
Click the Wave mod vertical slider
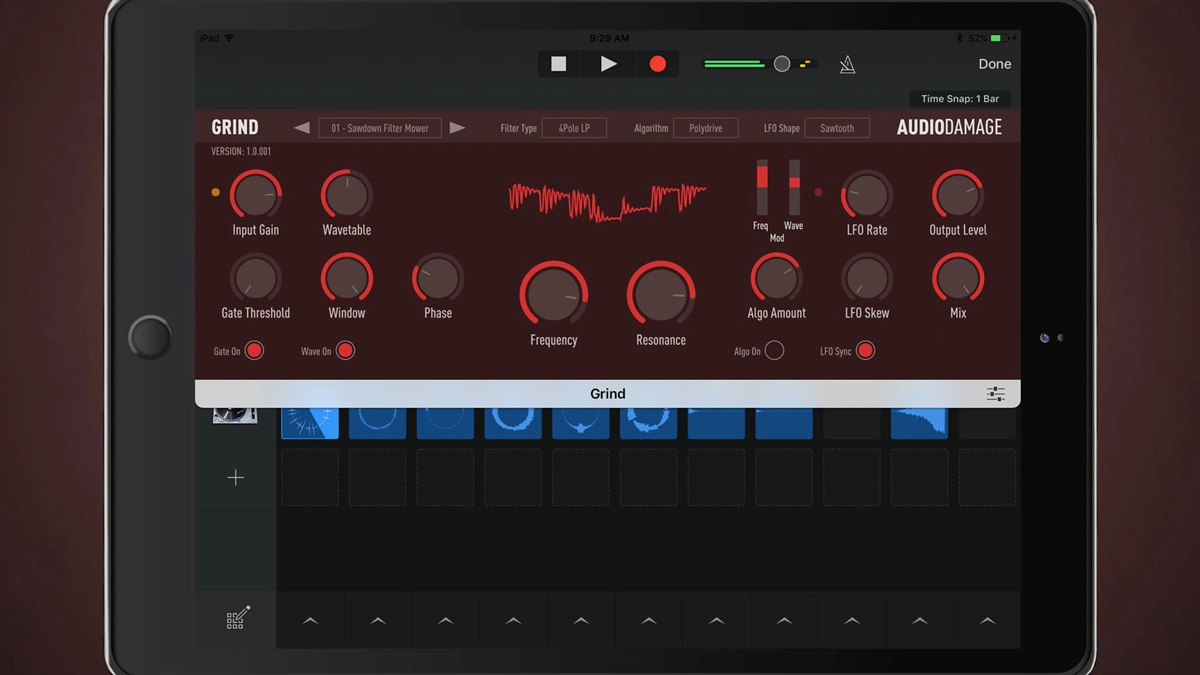click(x=795, y=187)
